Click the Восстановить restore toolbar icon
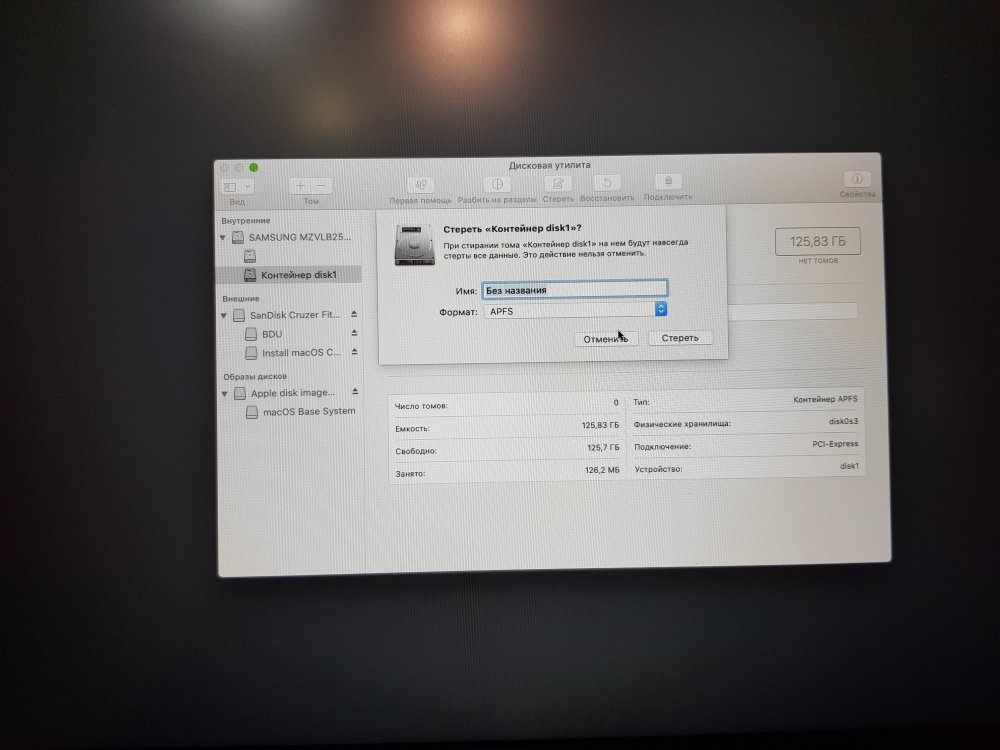This screenshot has width=1000, height=750. pos(608,184)
